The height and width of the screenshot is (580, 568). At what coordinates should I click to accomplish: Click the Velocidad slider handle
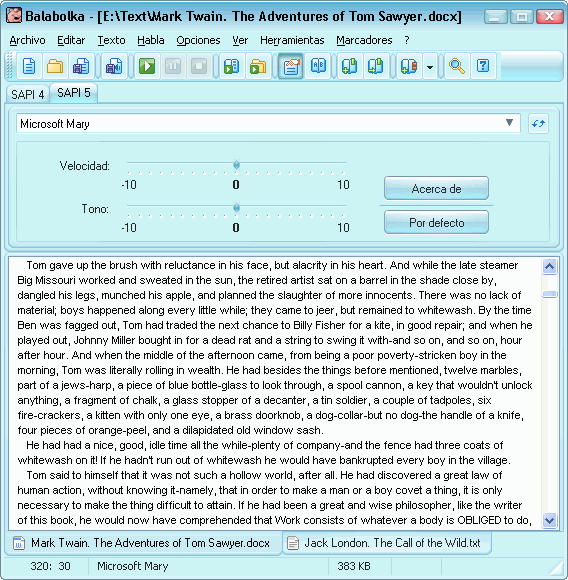pyautogui.click(x=236, y=165)
